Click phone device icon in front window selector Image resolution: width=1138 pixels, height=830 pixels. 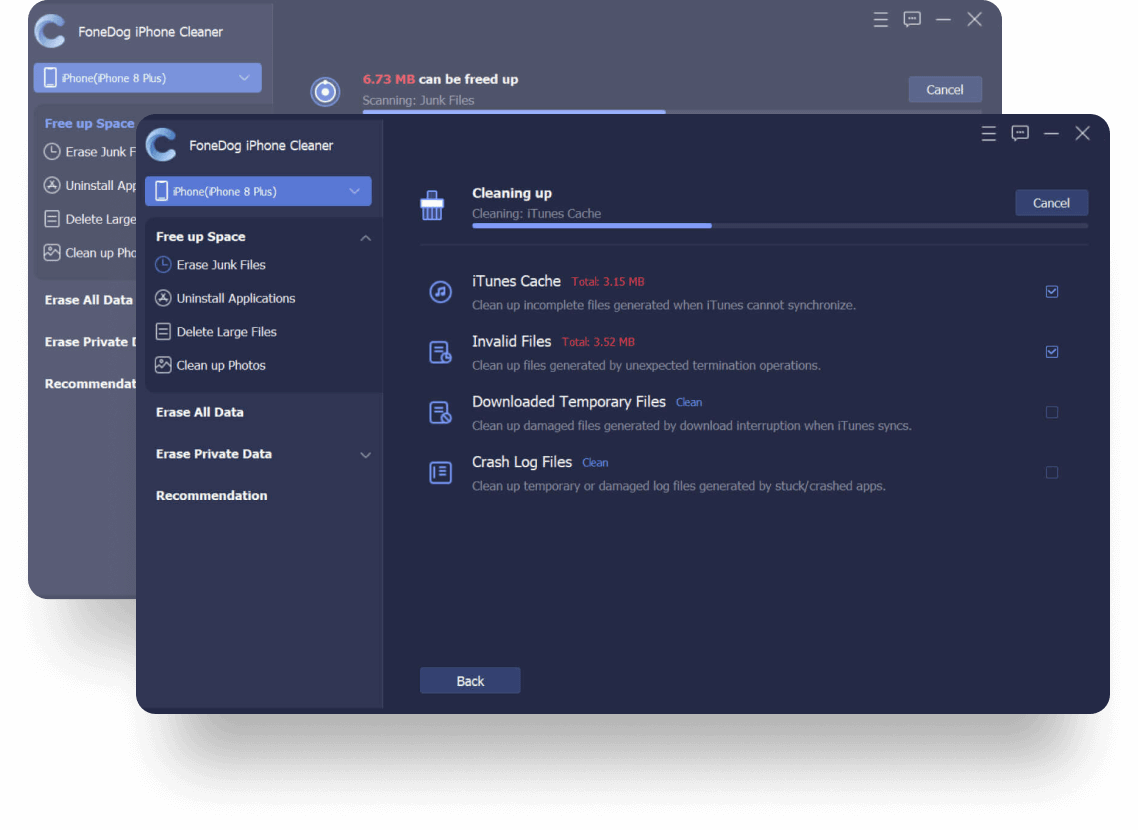pos(161,191)
